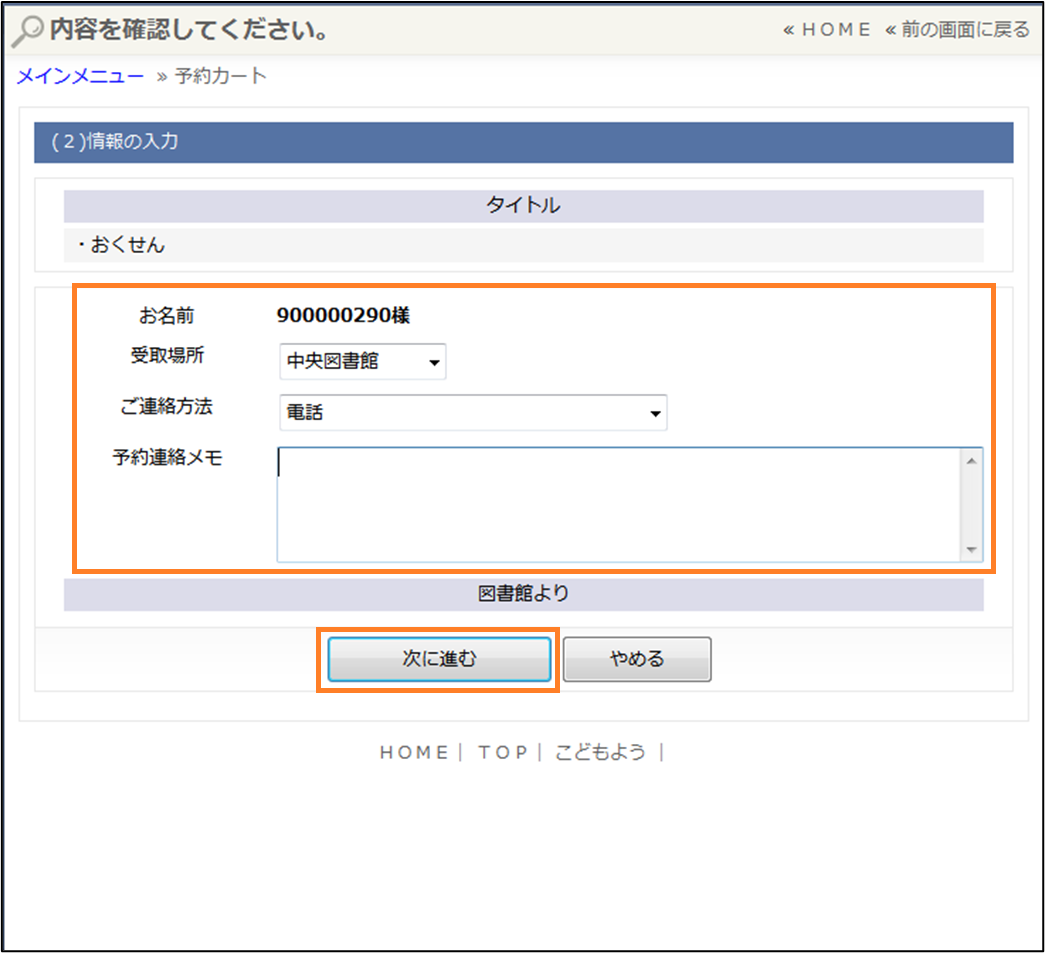Click ご連絡方法 label
The width and height of the screenshot is (1045, 953).
tap(166, 406)
